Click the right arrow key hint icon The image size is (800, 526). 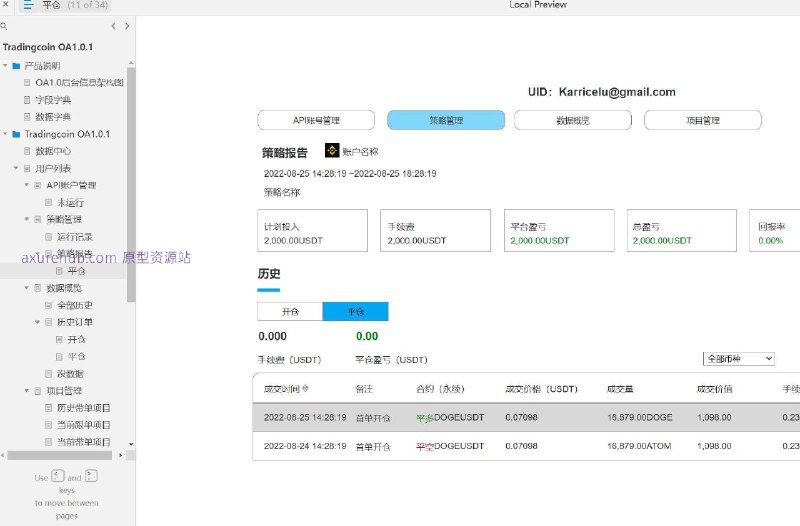91,476
